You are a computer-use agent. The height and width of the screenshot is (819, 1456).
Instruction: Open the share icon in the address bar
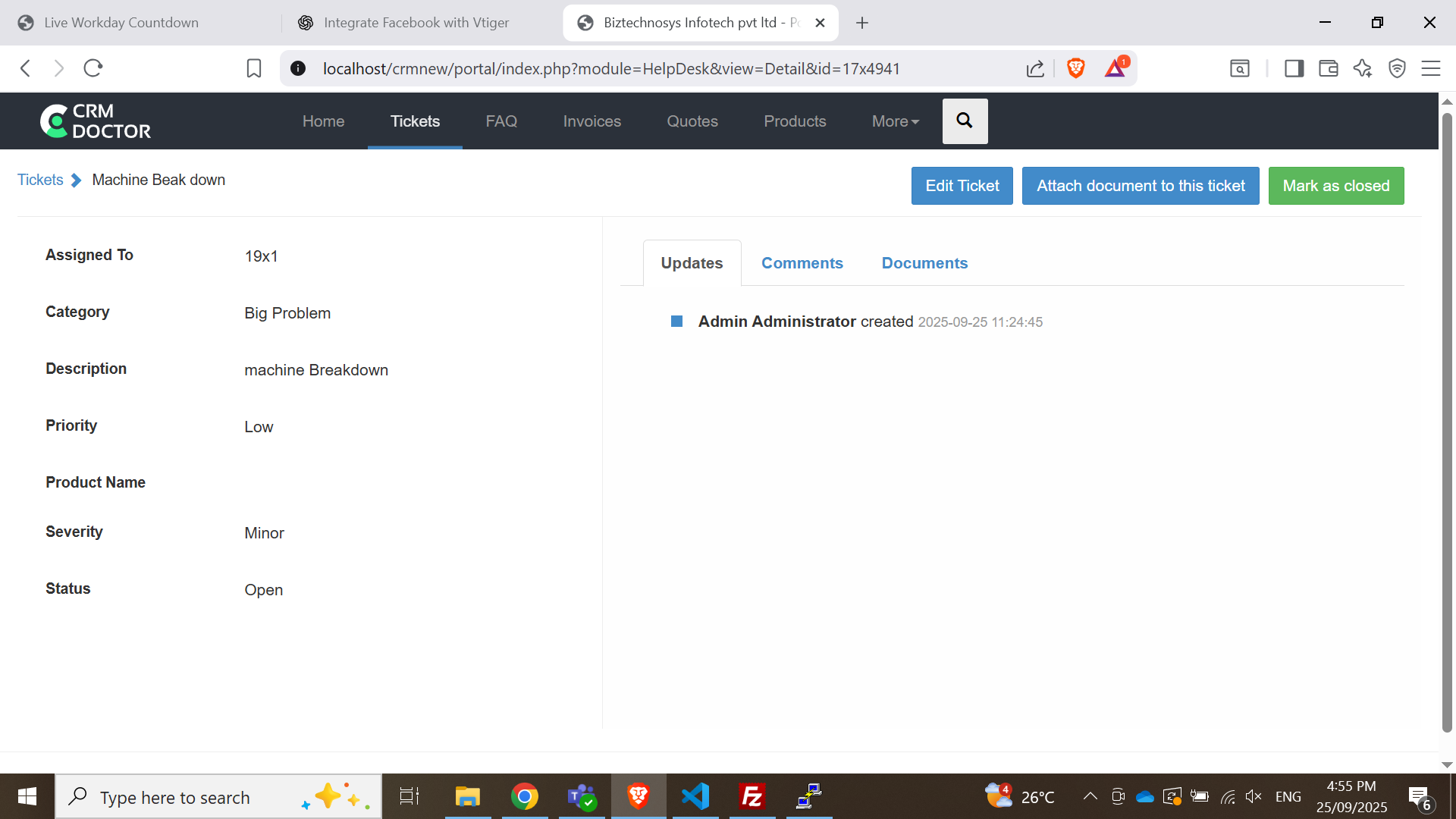tap(1035, 68)
